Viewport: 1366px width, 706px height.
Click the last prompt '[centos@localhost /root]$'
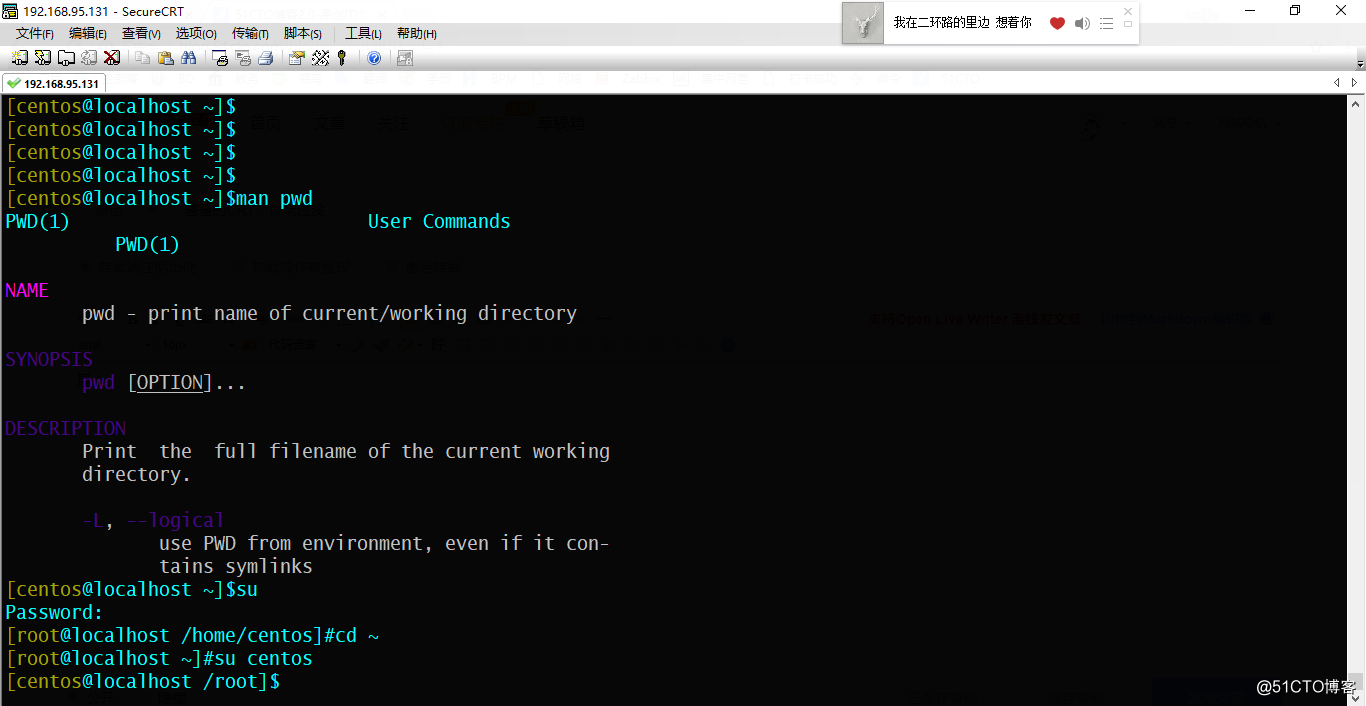point(143,681)
